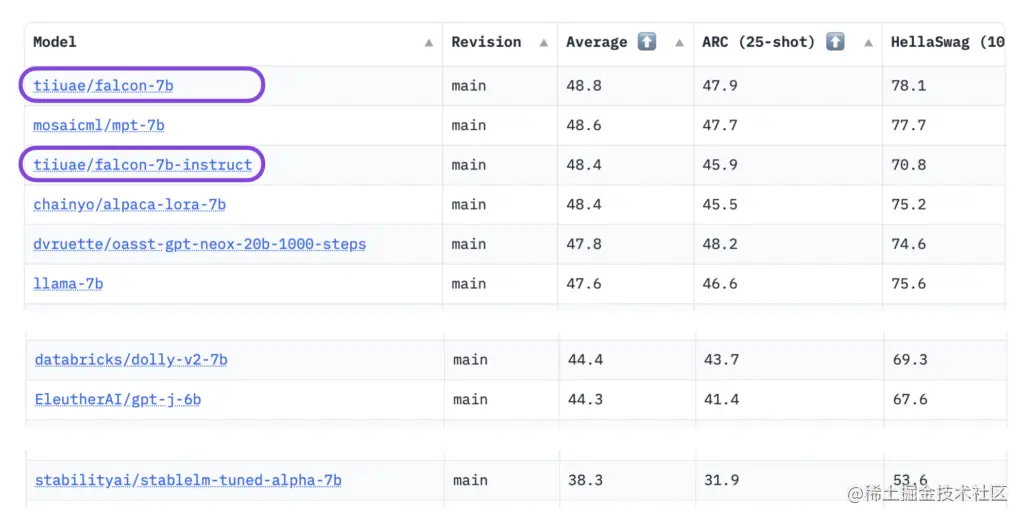Select the 77.7 HellaSwag cell for mpt-7b
The image size is (1024, 520).
(944, 125)
